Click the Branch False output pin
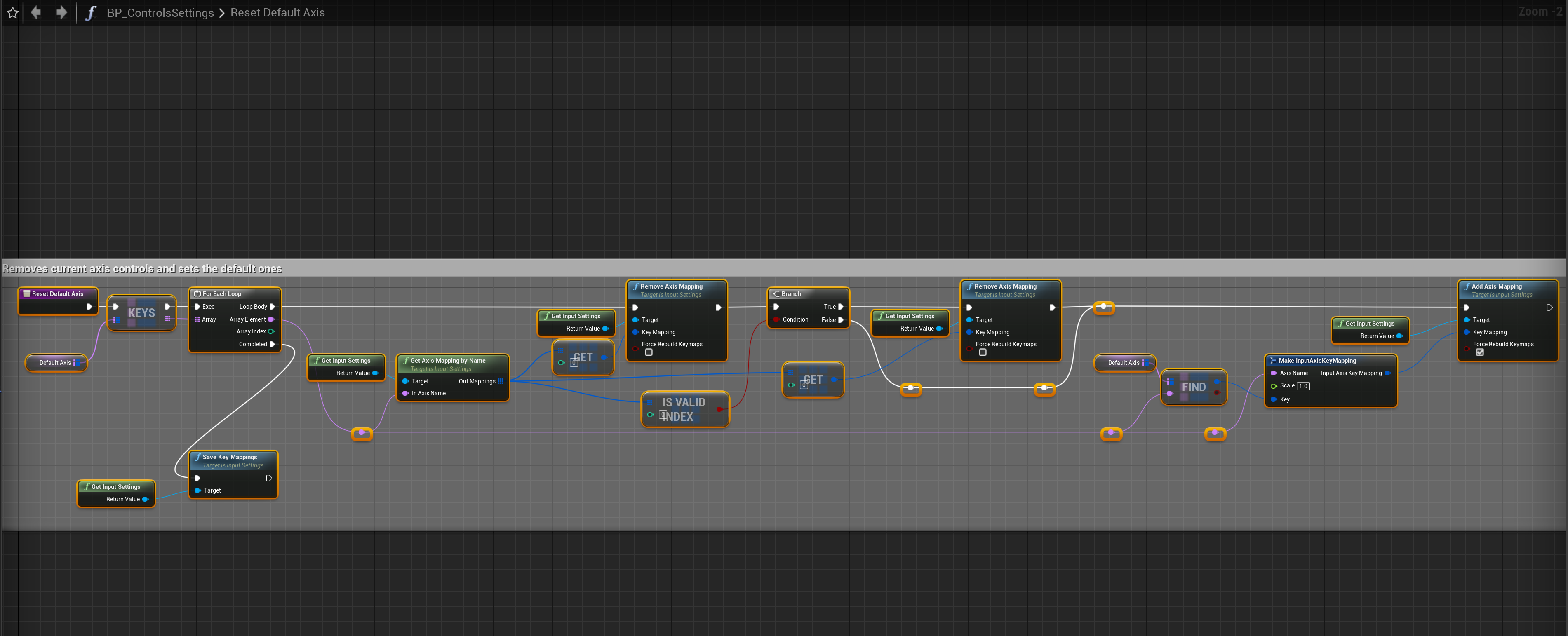 pyautogui.click(x=841, y=319)
